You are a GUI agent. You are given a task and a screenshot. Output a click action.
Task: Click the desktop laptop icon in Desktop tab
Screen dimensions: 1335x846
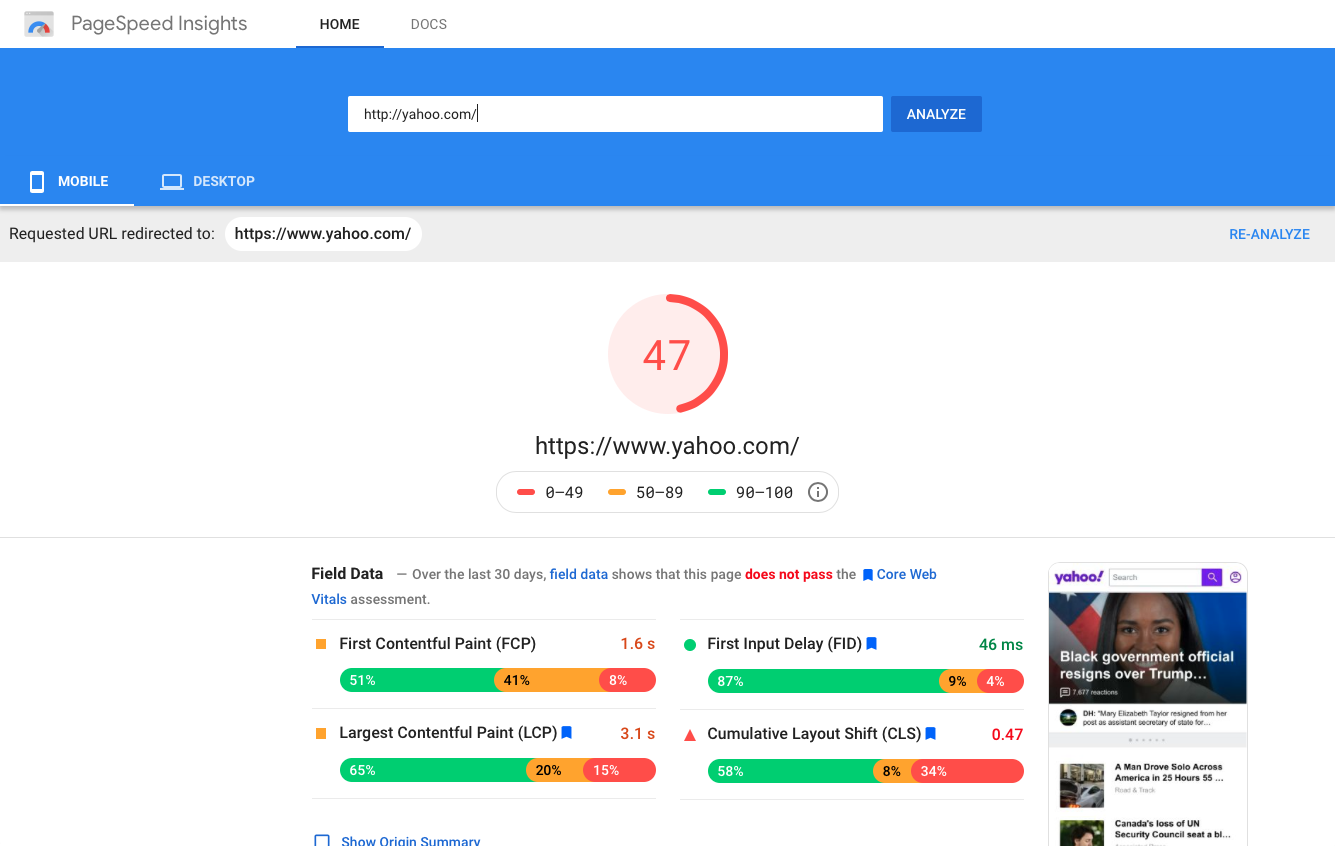172,182
